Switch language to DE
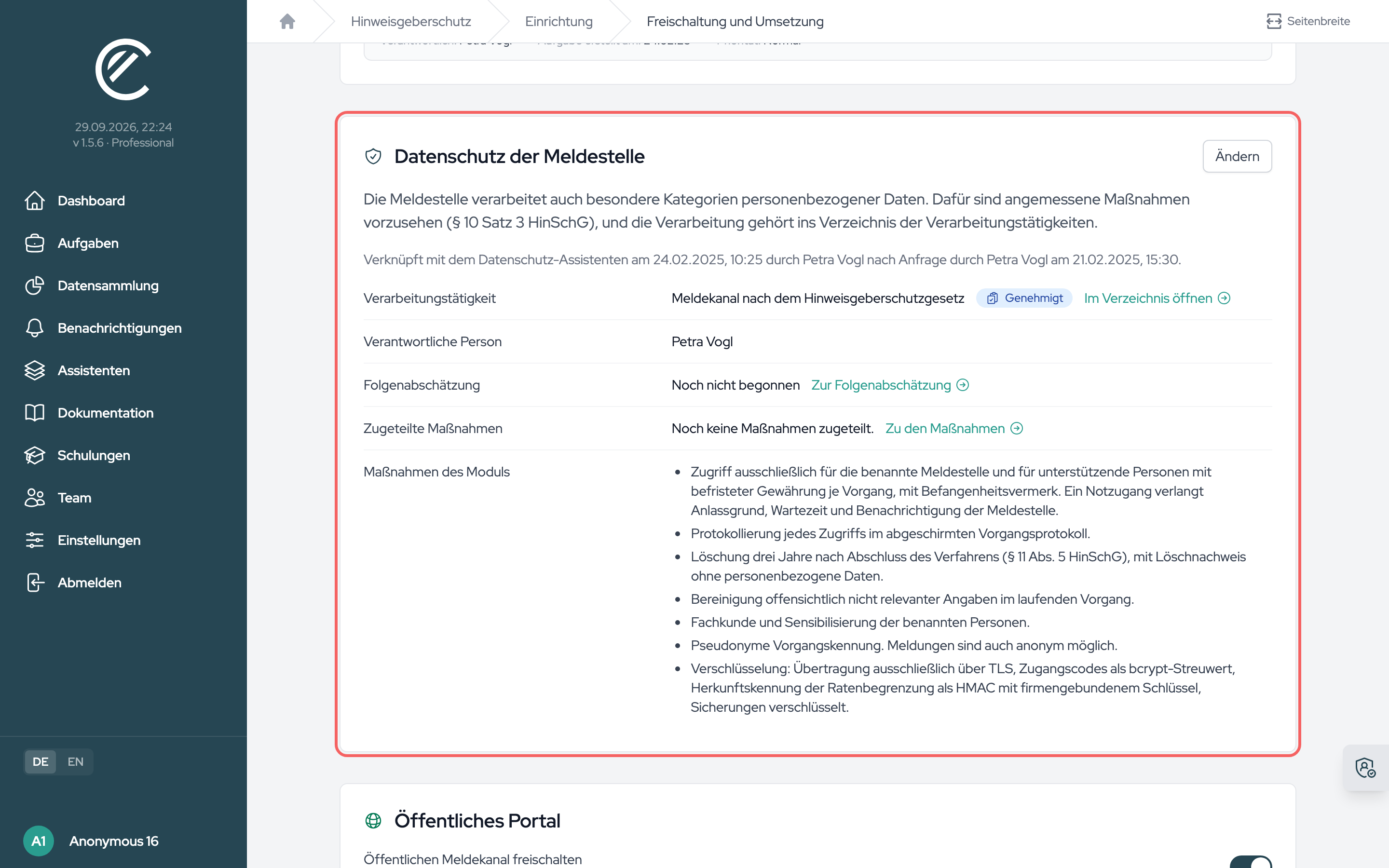This screenshot has height=868, width=1389. pos(40,762)
